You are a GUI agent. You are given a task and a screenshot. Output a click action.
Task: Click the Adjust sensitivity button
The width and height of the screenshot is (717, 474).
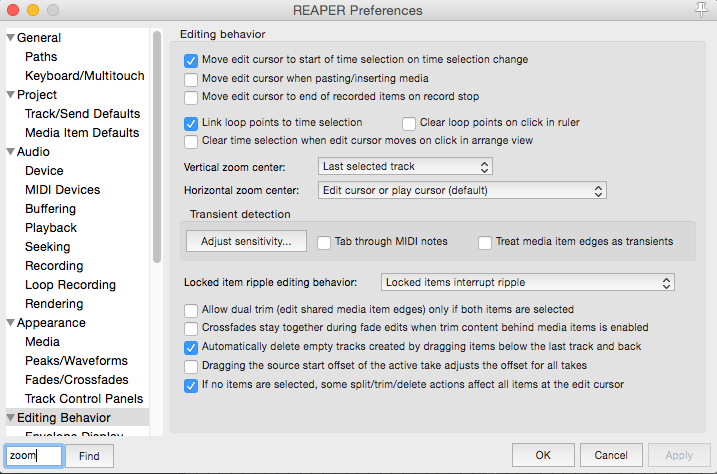tap(246, 241)
